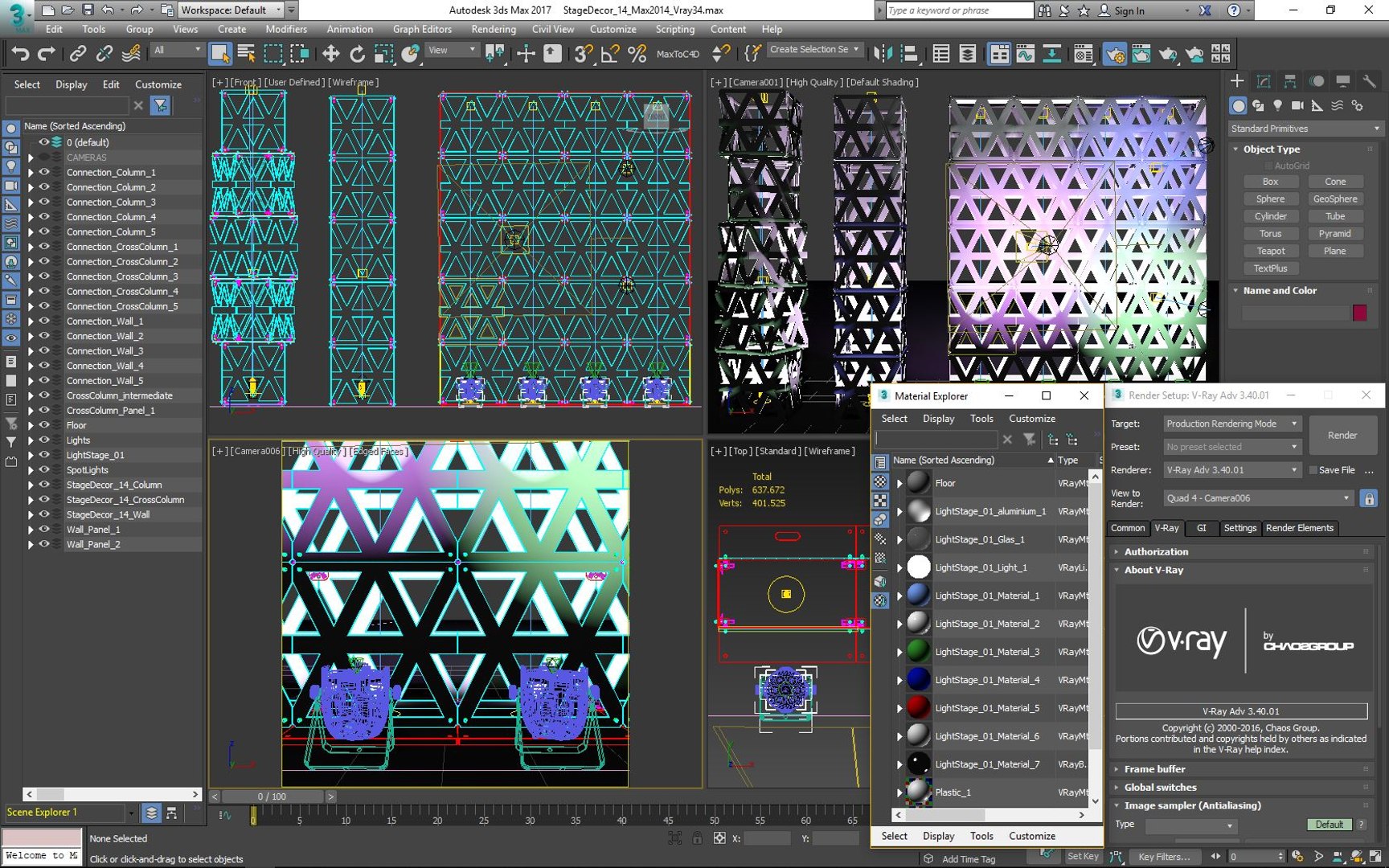Open Standard Primitives dropdown
Screen dimensions: 1389x868
point(1305,129)
